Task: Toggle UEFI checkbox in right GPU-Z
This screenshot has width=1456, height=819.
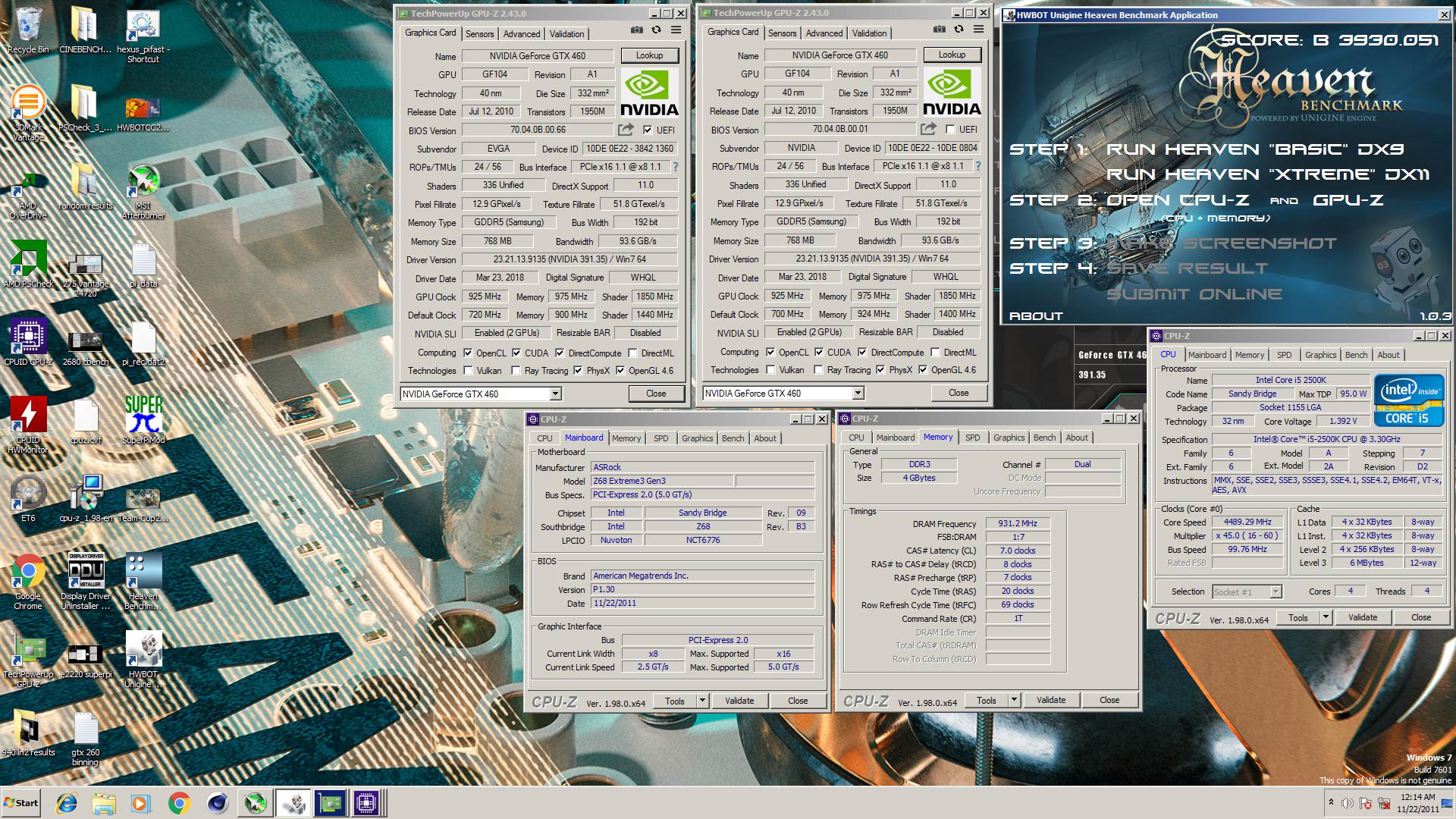Action: pos(950,130)
